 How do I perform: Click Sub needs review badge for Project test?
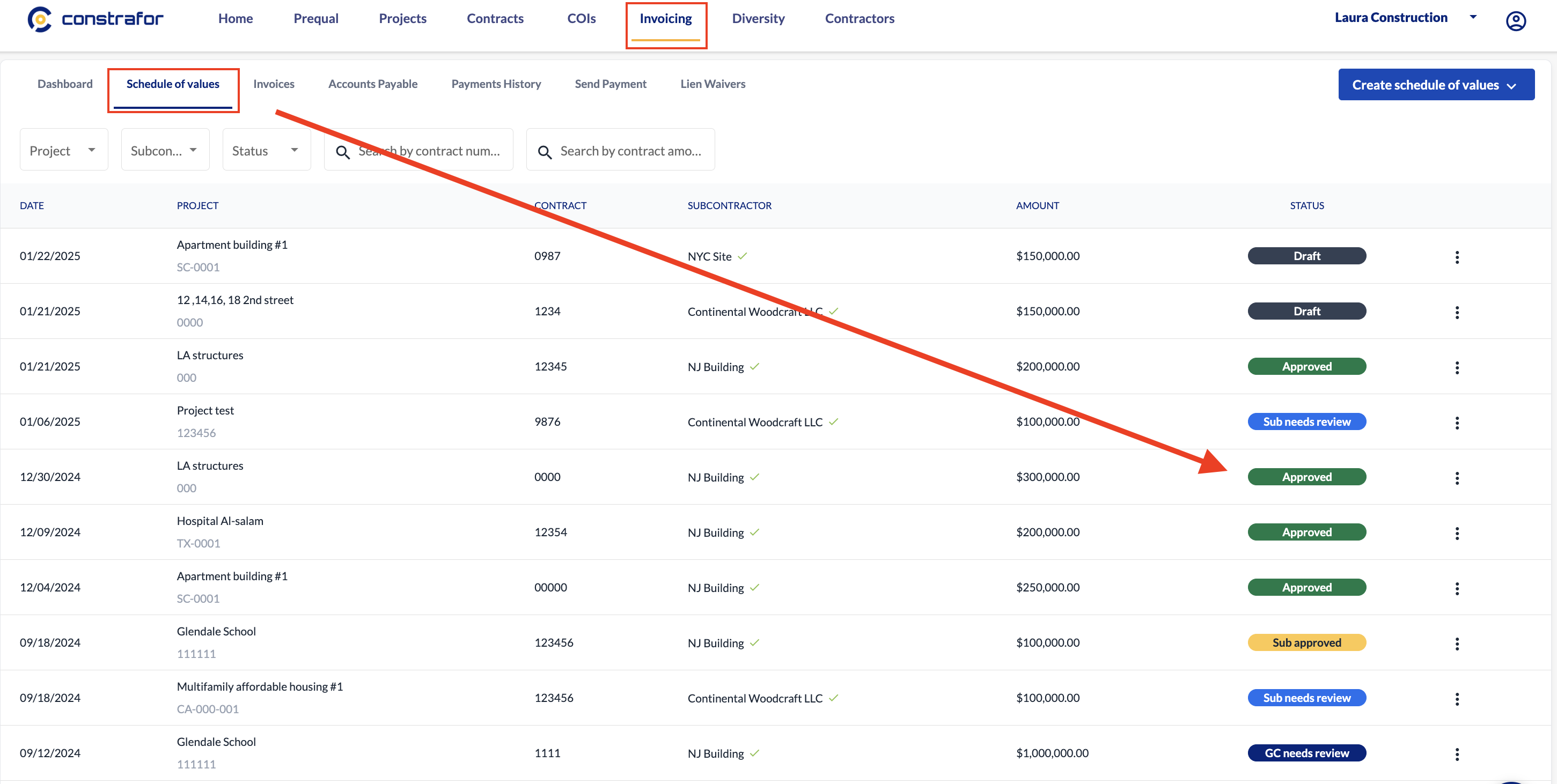(1307, 421)
